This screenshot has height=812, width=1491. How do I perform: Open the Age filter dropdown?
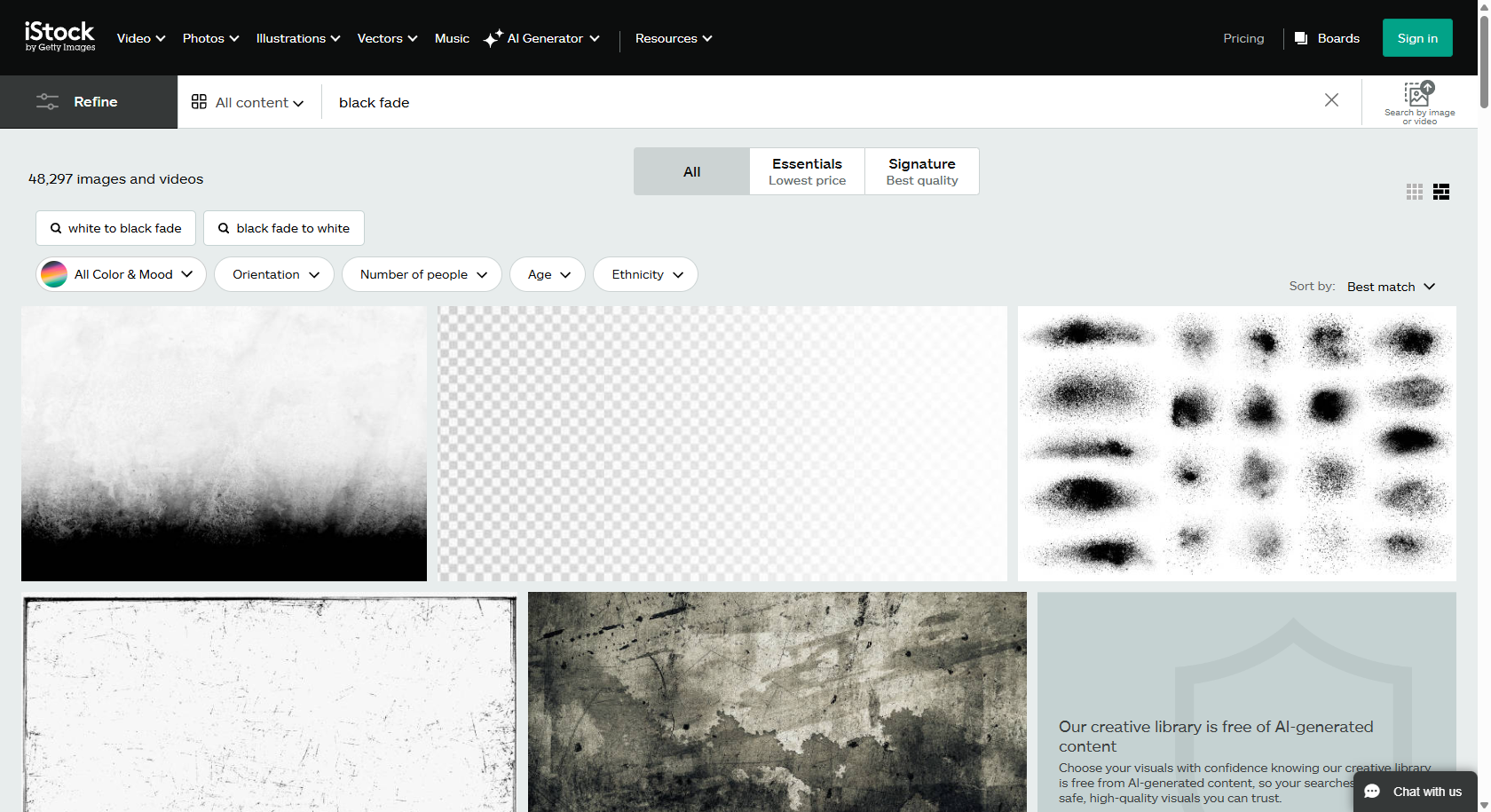click(x=548, y=274)
